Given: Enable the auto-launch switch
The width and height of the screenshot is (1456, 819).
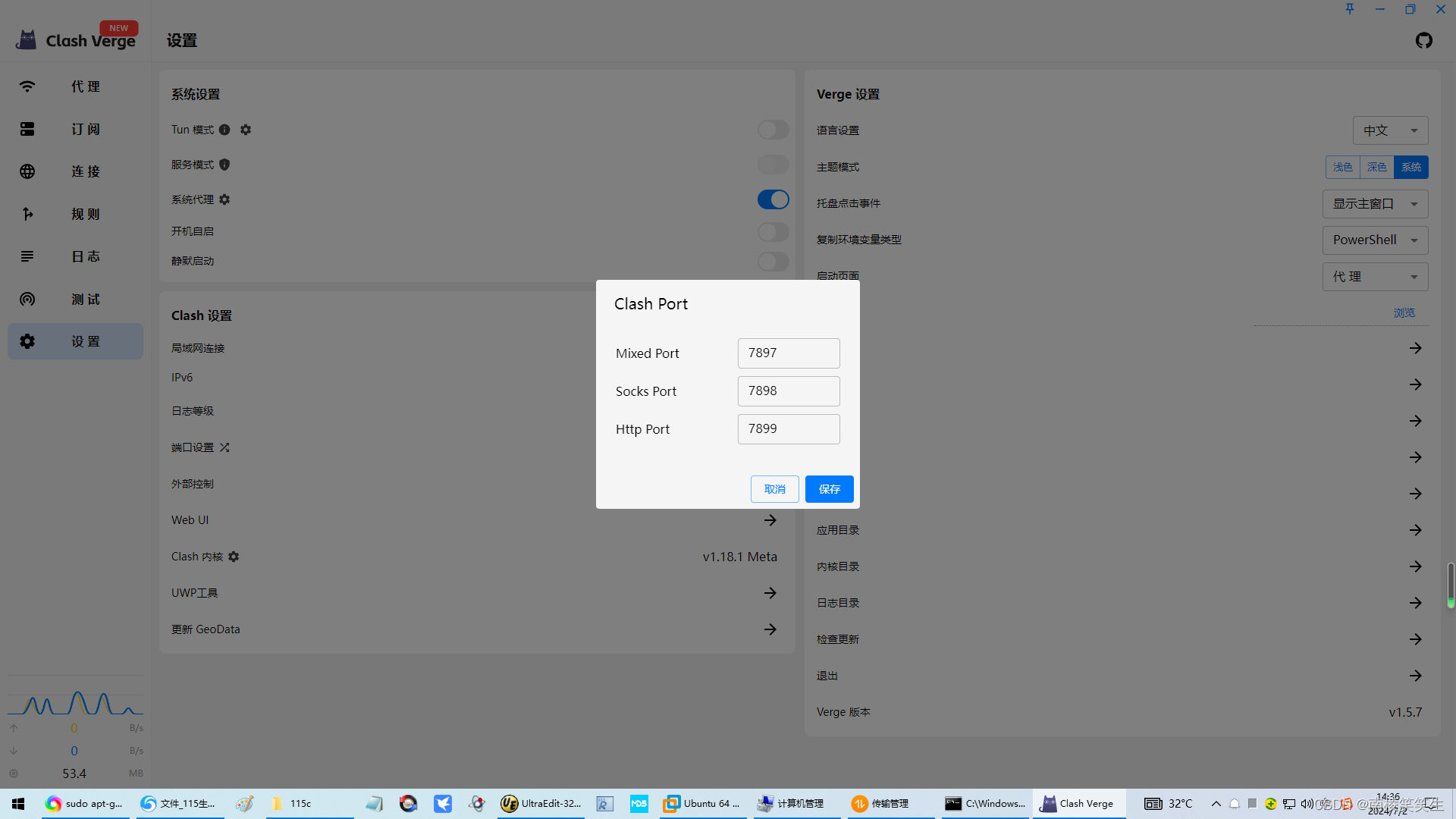Looking at the screenshot, I should point(773,231).
